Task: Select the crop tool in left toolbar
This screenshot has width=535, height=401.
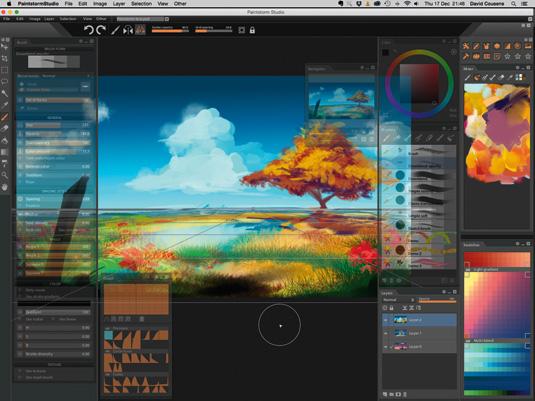Action: click(x=4, y=59)
